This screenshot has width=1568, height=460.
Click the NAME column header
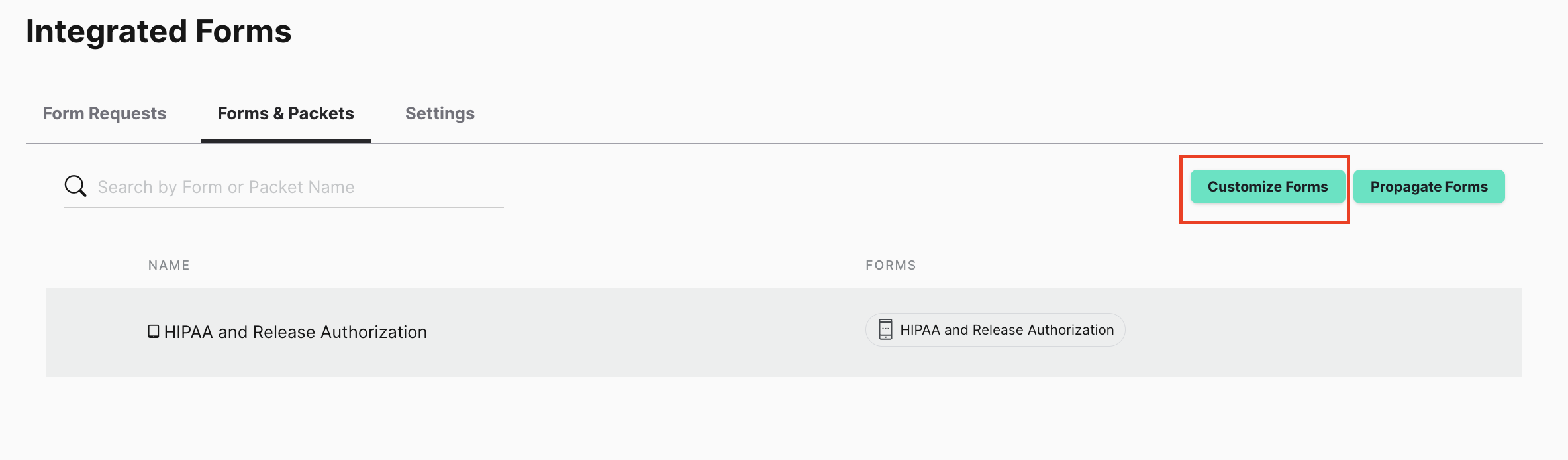tap(169, 265)
